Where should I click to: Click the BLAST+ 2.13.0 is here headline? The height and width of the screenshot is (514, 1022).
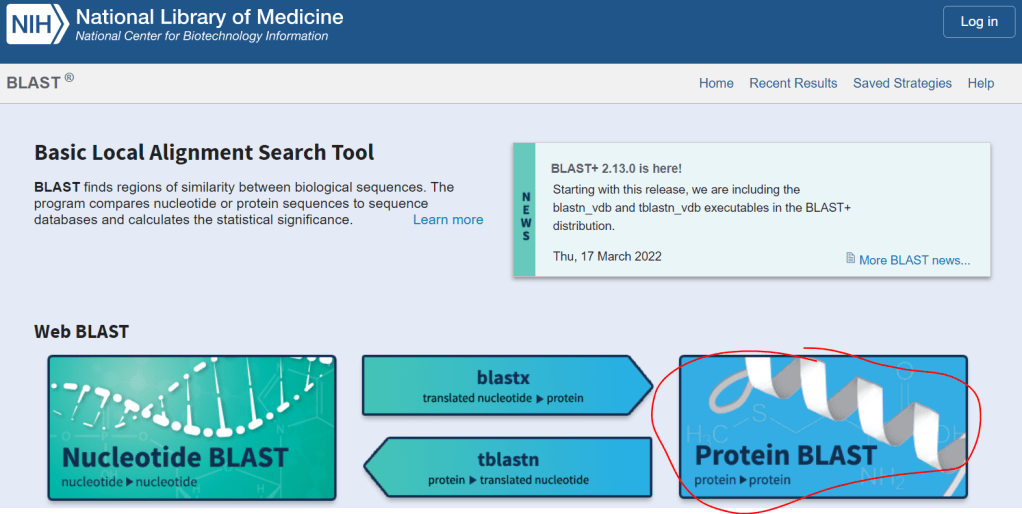[x=616, y=168]
